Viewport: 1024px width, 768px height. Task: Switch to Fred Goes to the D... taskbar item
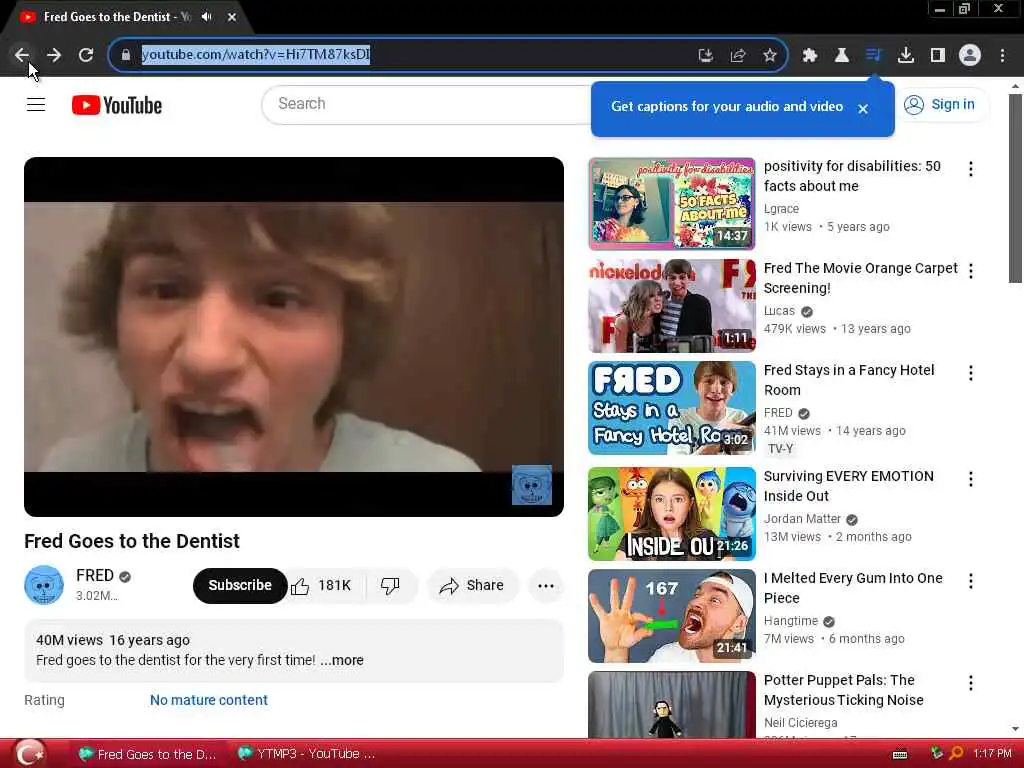(148, 754)
